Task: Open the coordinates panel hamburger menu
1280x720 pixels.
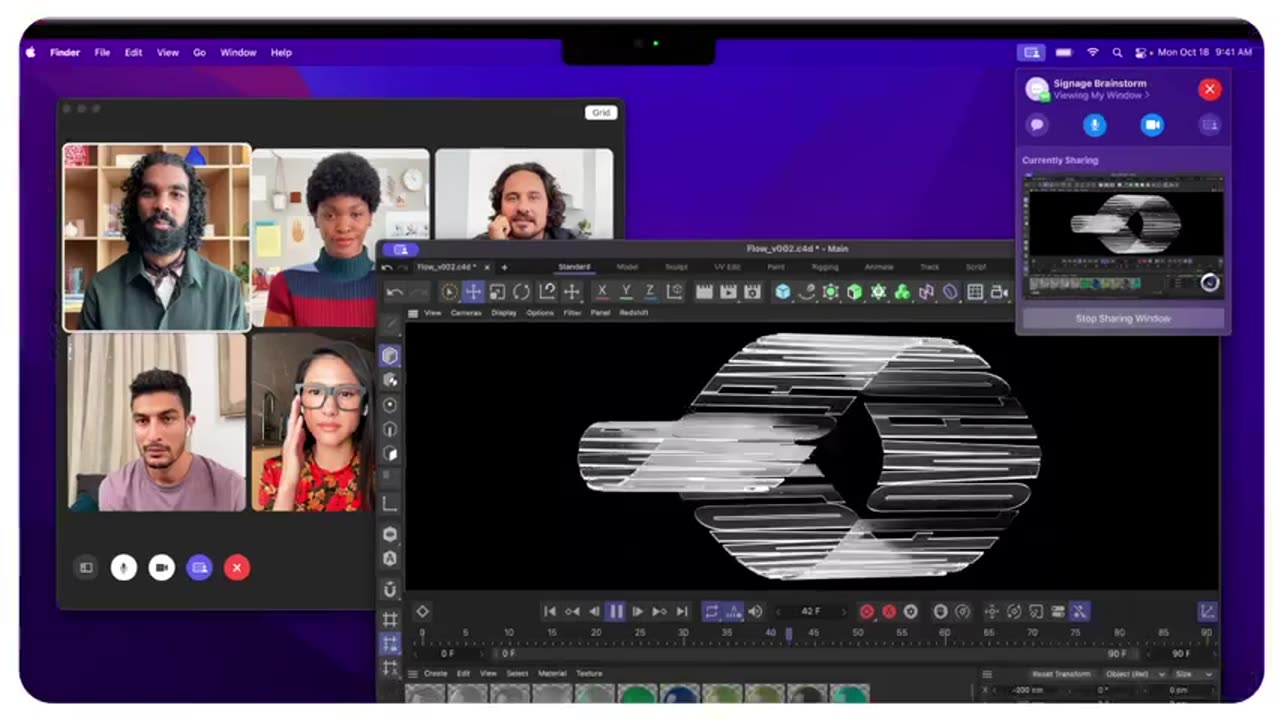Action: pos(987,674)
